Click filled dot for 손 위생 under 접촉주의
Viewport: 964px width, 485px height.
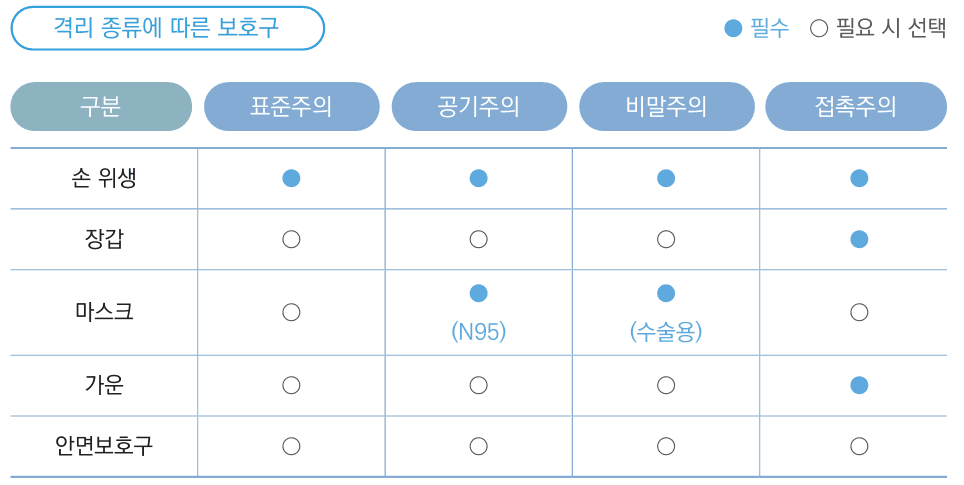pos(859,178)
